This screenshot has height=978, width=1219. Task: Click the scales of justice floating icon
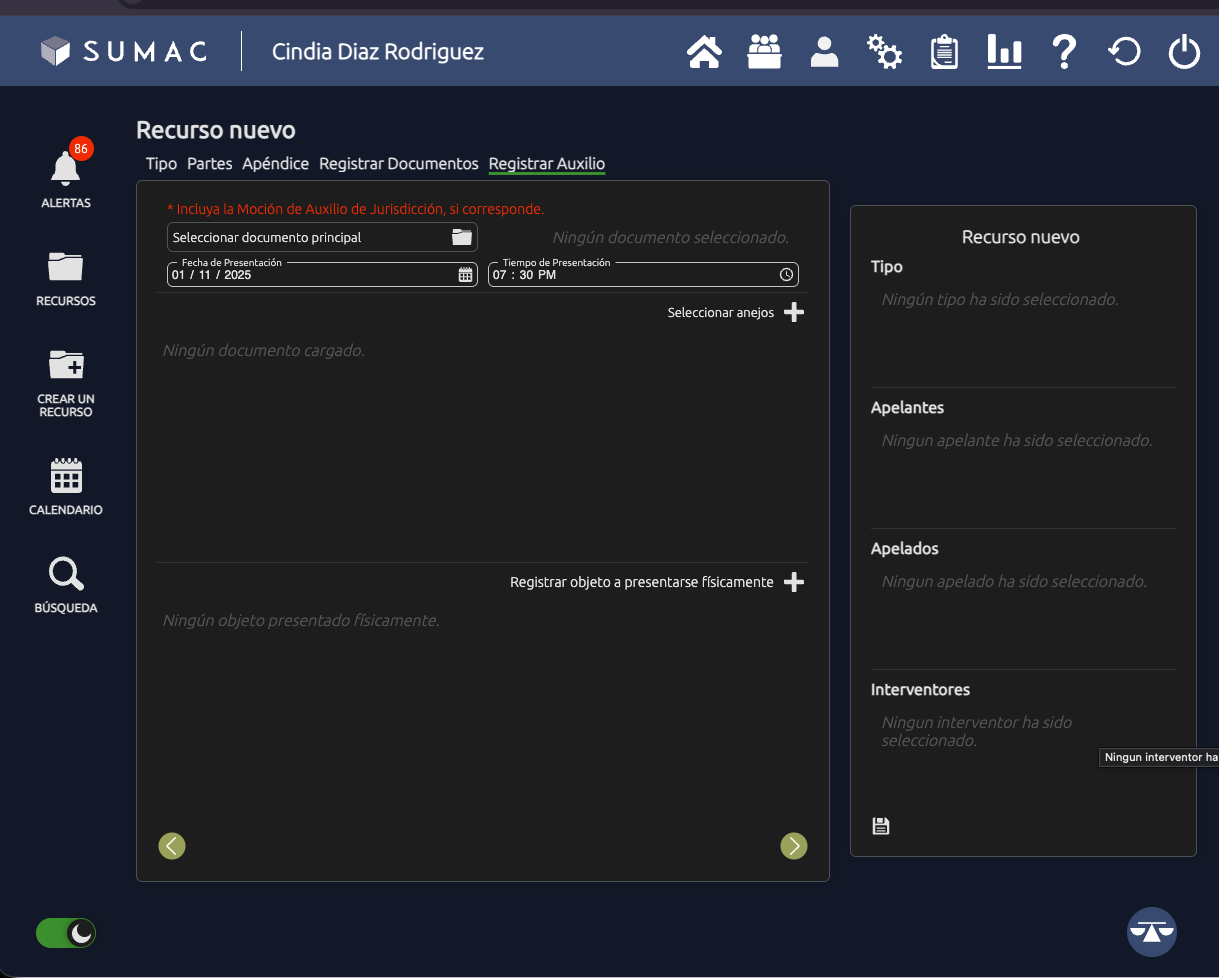point(1151,932)
